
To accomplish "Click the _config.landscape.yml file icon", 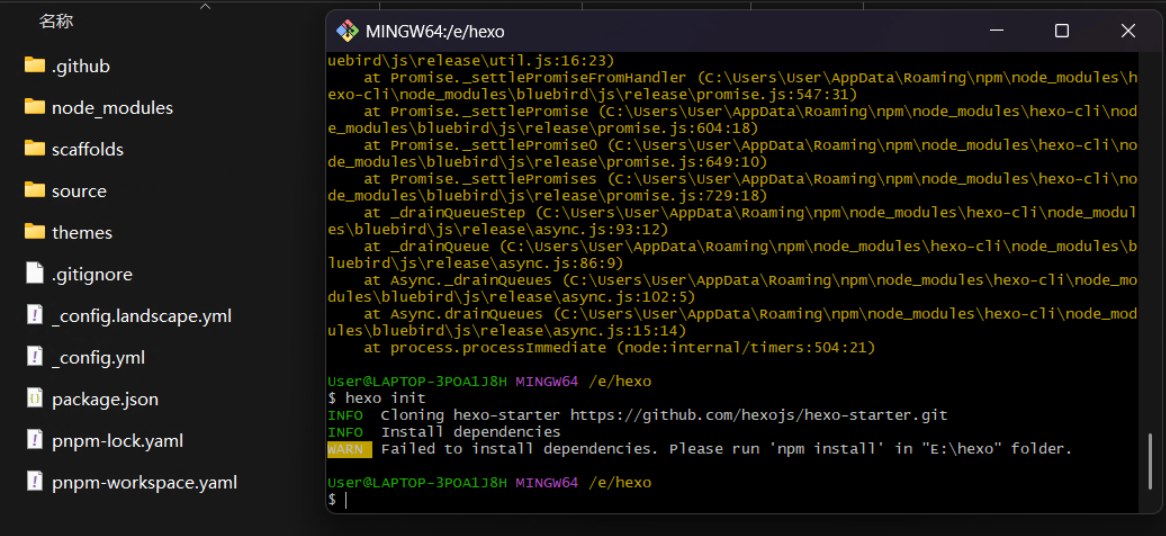I will coord(34,314).
